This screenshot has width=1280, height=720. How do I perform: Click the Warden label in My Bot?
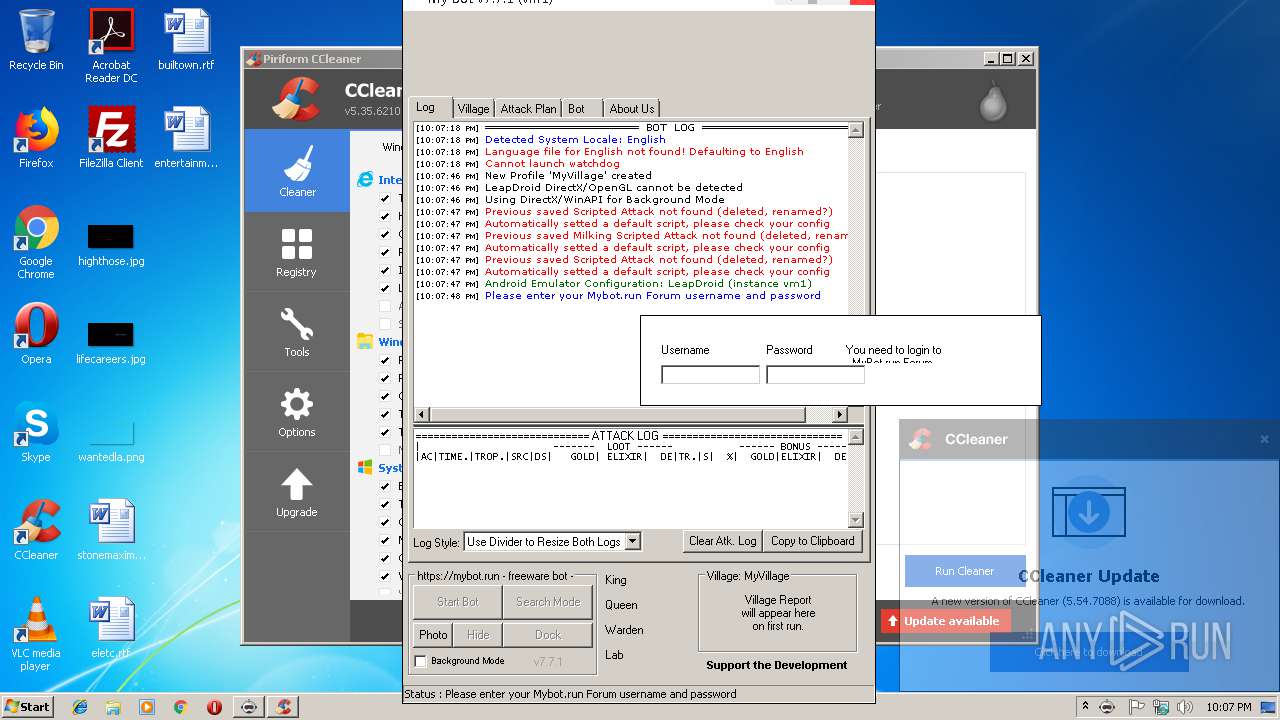point(624,630)
